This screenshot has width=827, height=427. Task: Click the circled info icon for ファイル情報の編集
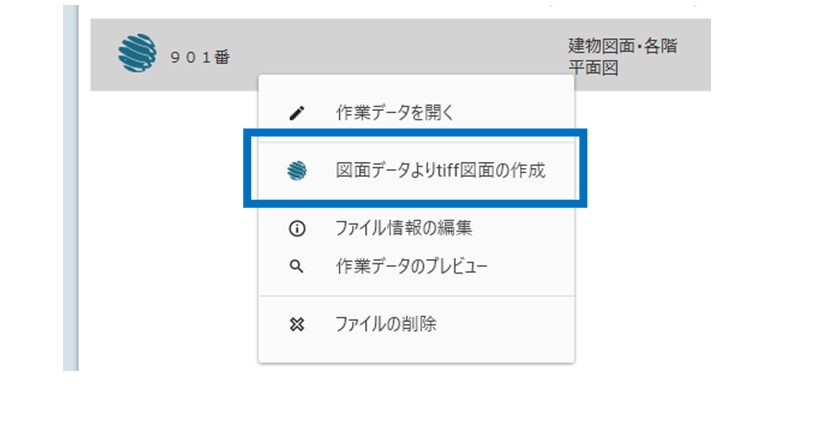coord(297,228)
